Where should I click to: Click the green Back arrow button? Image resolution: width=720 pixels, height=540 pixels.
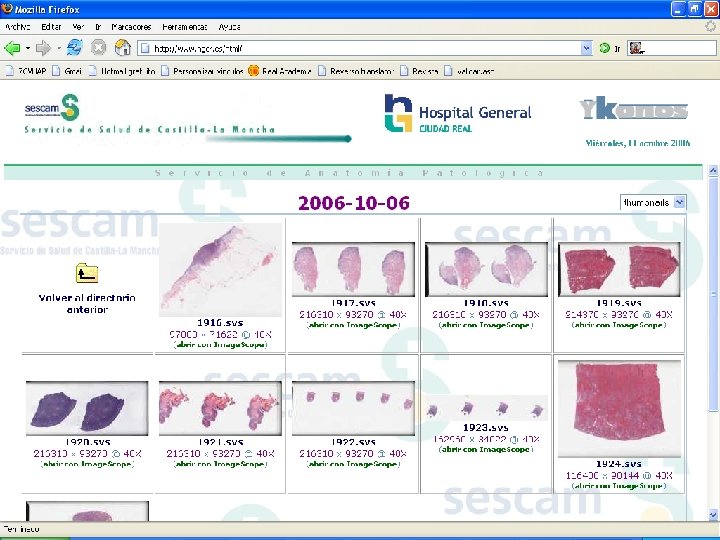point(12,48)
